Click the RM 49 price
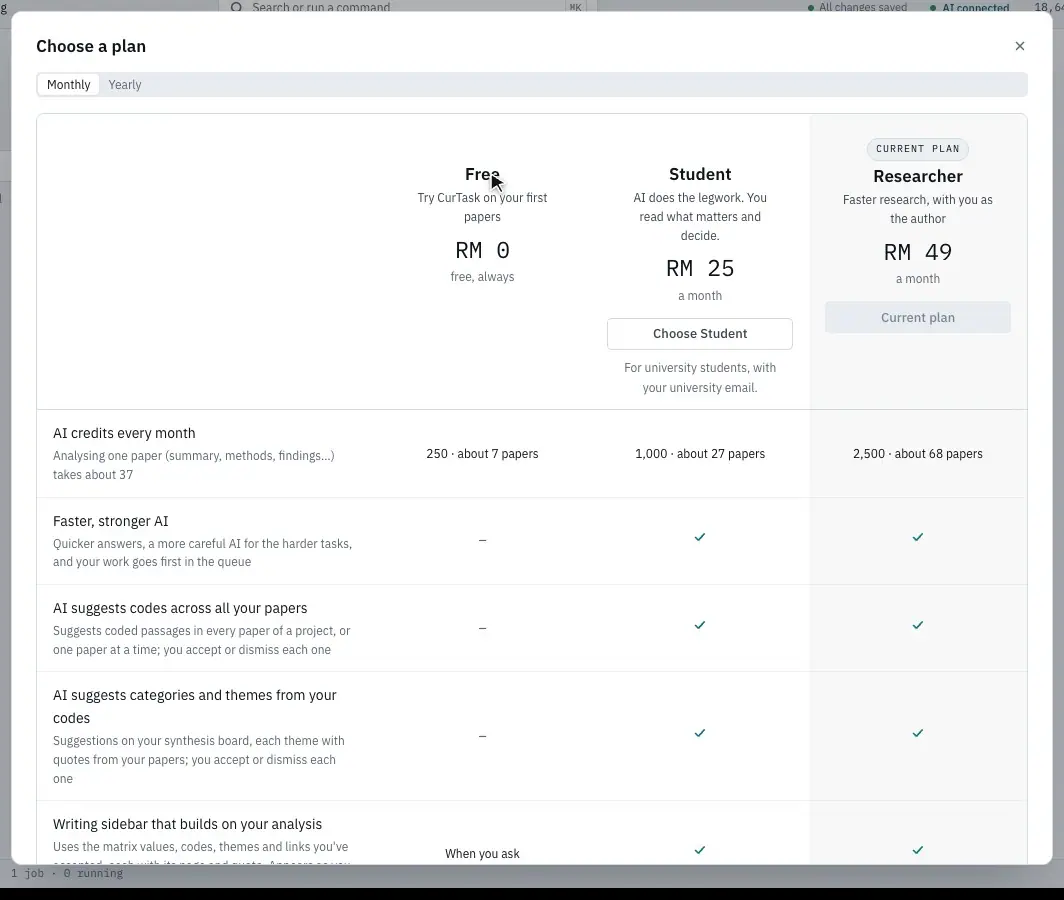This screenshot has width=1064, height=900. click(917, 252)
